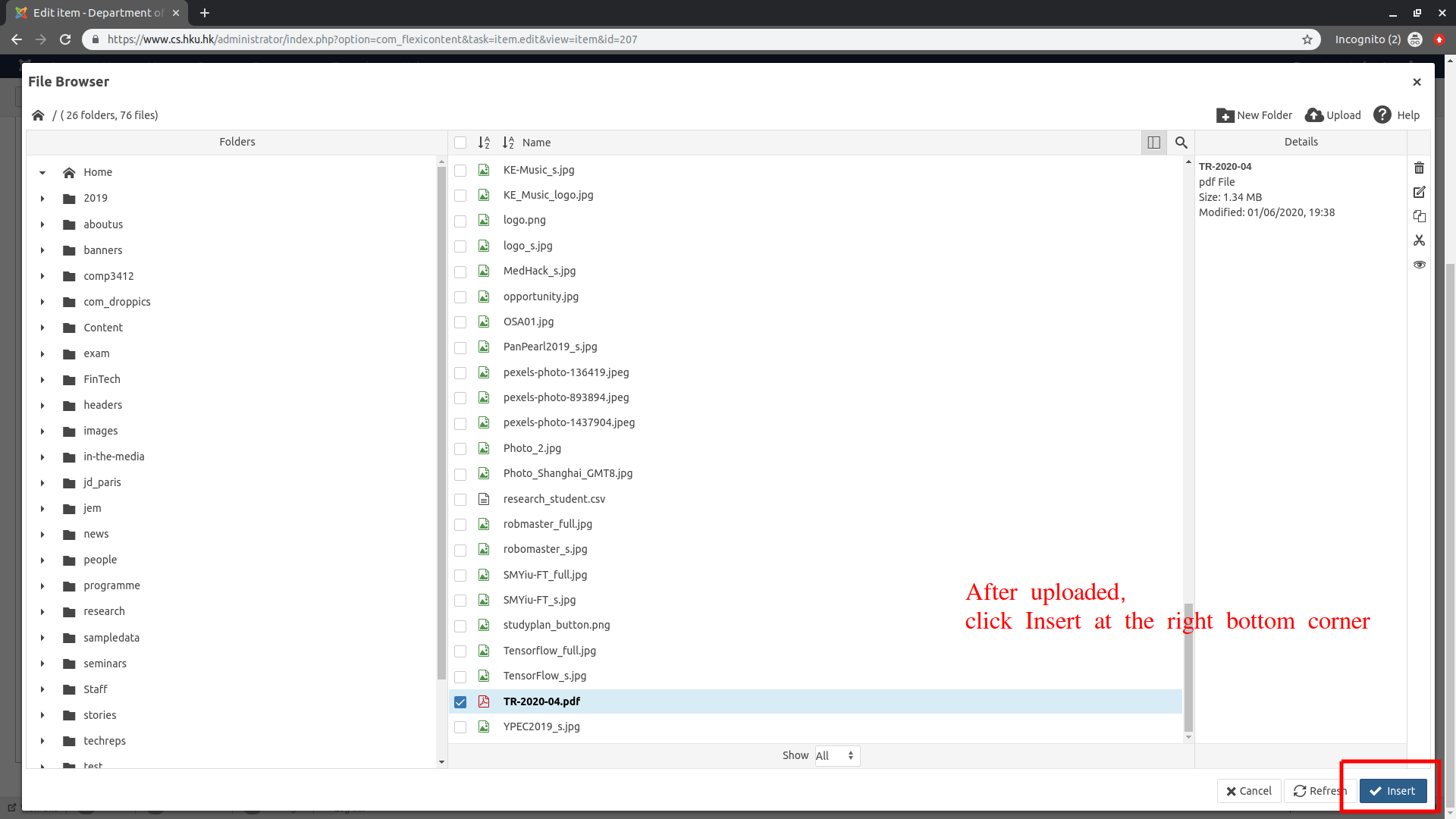This screenshot has width=1456, height=819.
Task: Click the search icon in file list
Action: point(1181,142)
